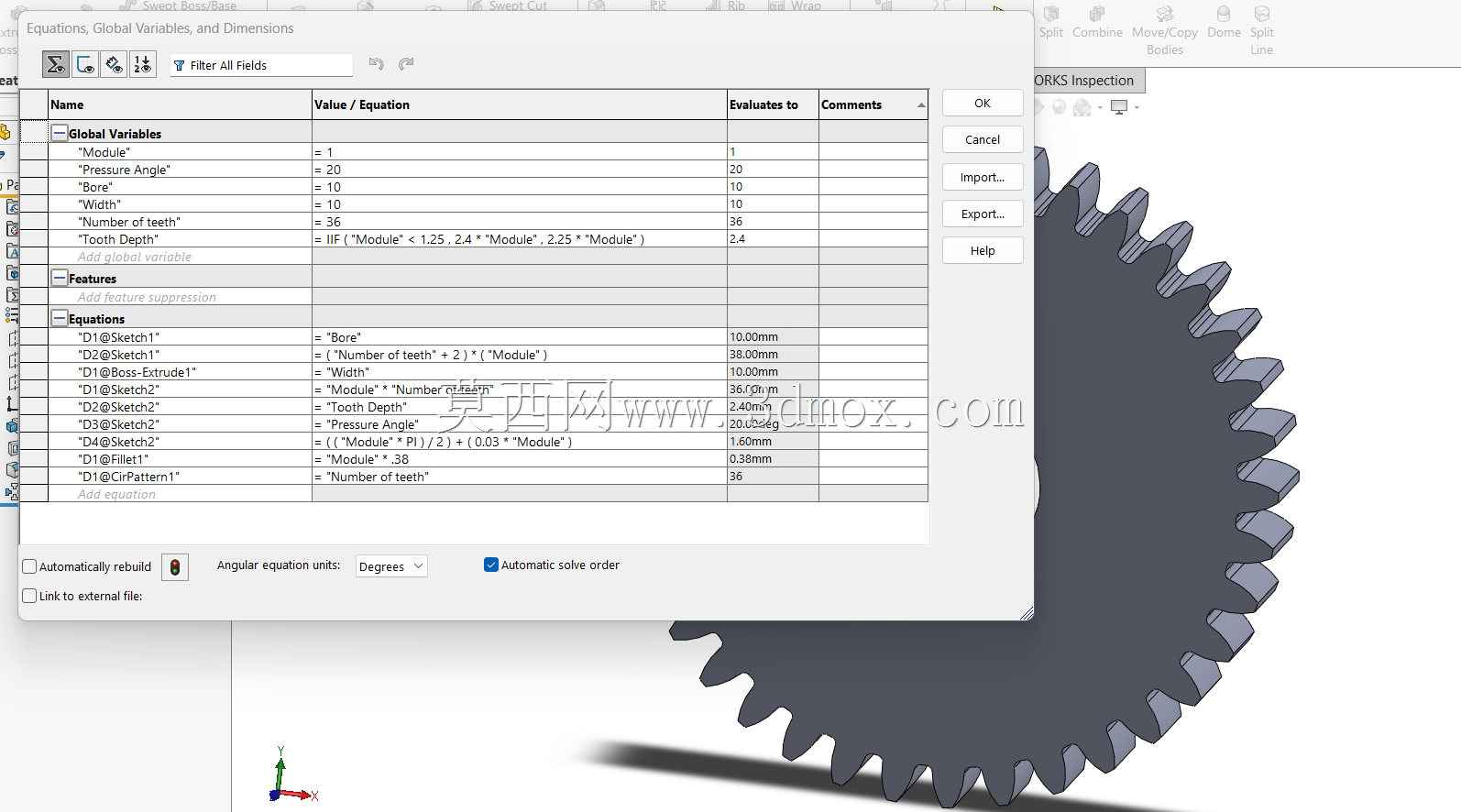Click the "D1@Sketch1" equation name
The image size is (1461, 812).
119,337
